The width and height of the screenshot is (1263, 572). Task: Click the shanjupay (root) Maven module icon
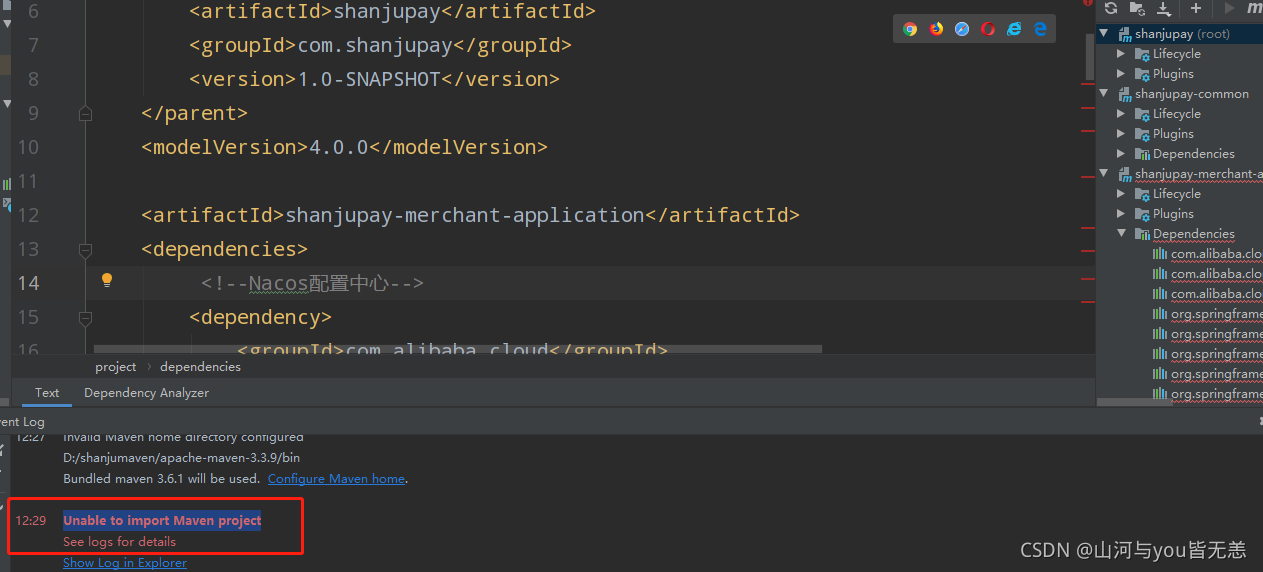pos(1124,34)
